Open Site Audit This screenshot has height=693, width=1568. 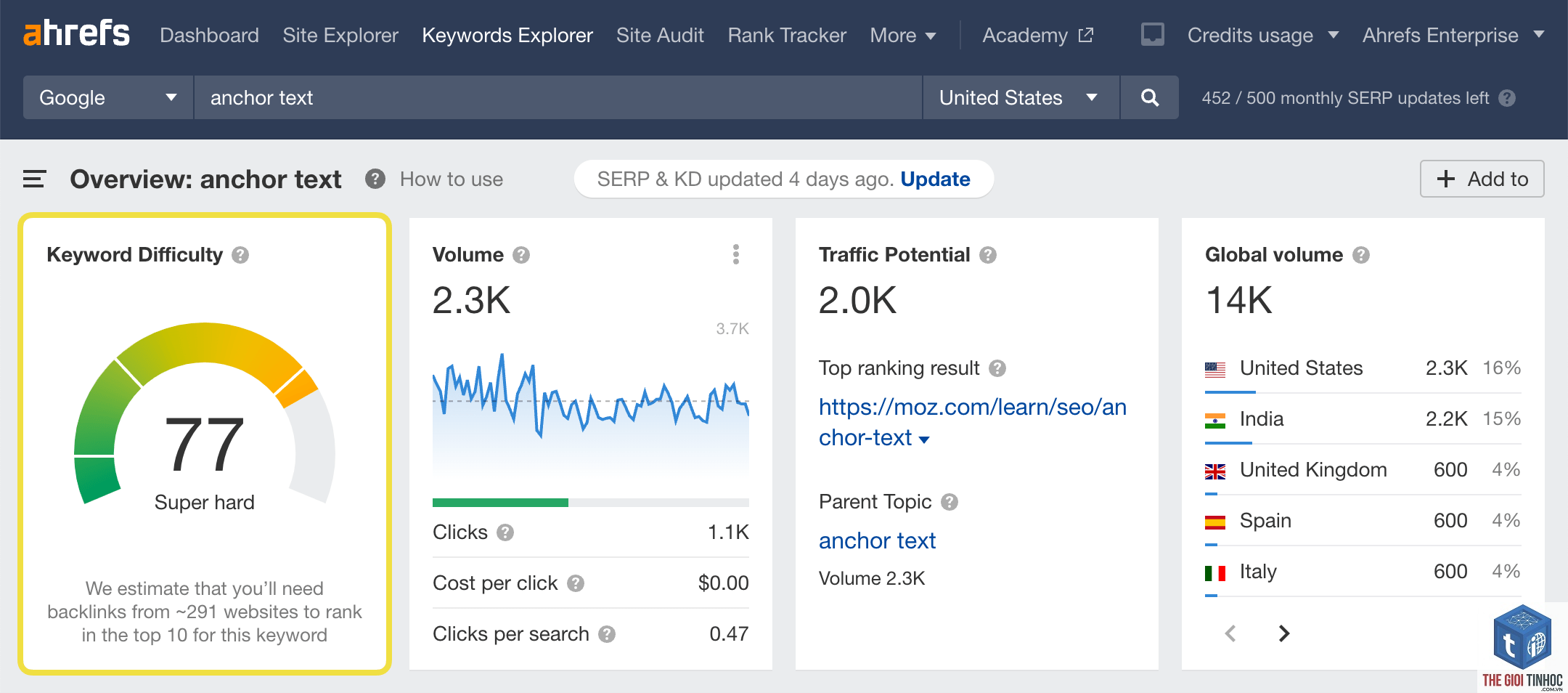pos(660,35)
